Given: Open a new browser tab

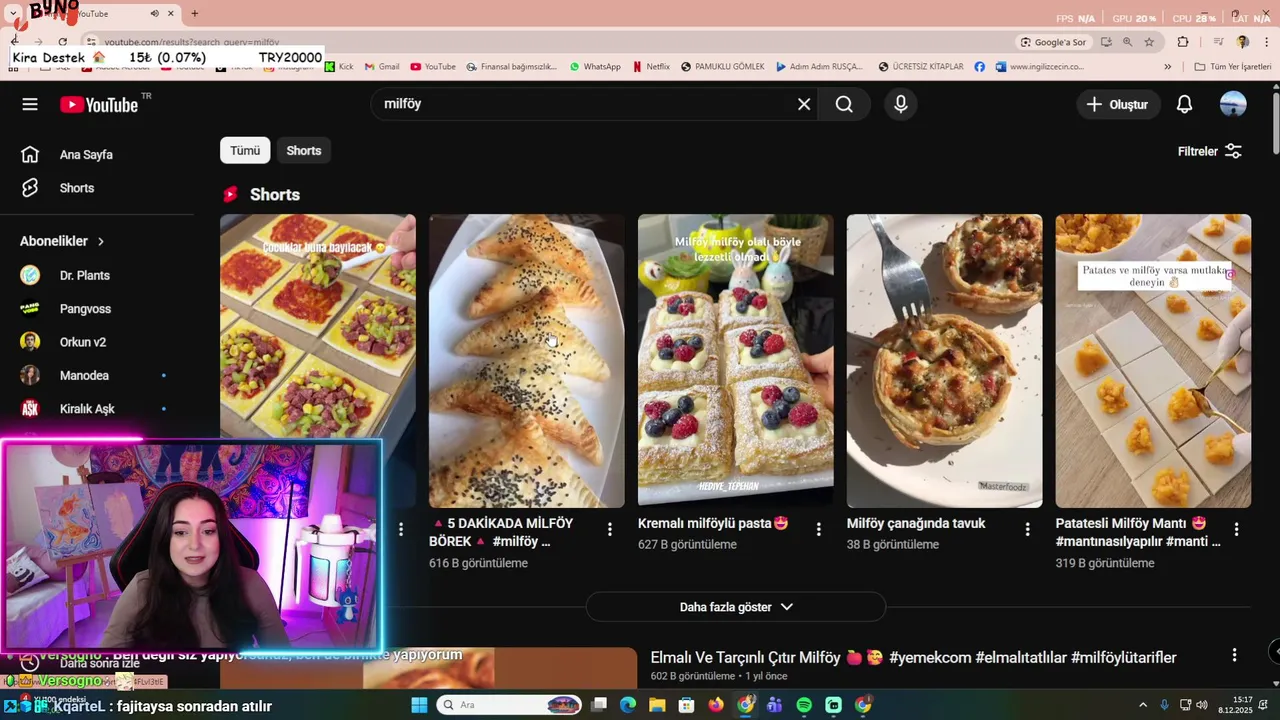Looking at the screenshot, I should click(x=194, y=13).
